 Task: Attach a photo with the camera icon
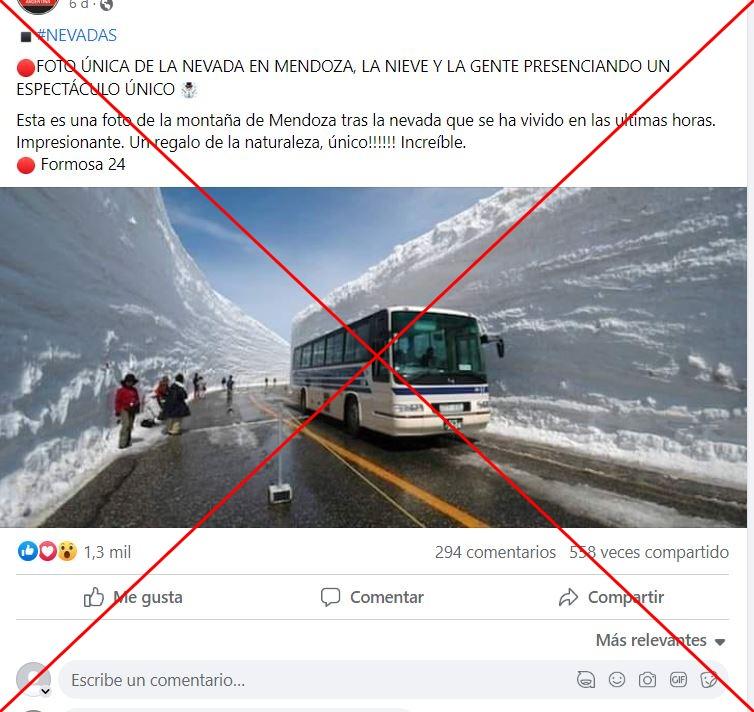coord(647,680)
